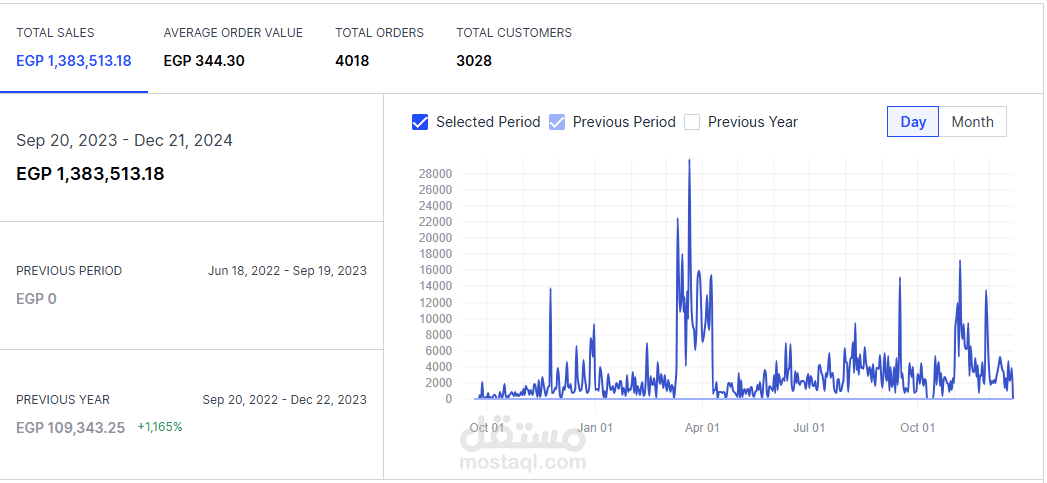
Task: Click the +1,165% growth indicator
Action: pos(160,427)
